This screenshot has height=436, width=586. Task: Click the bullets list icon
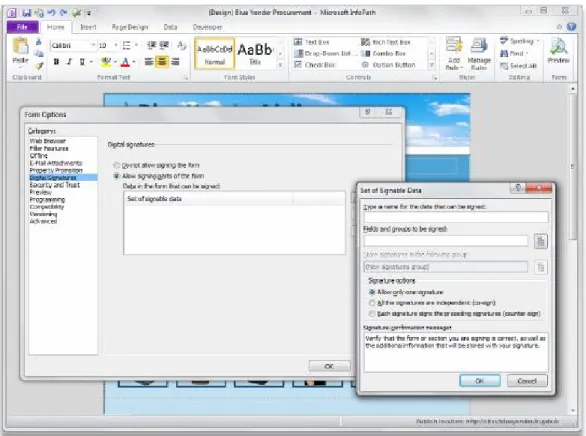pyautogui.click(x=126, y=46)
